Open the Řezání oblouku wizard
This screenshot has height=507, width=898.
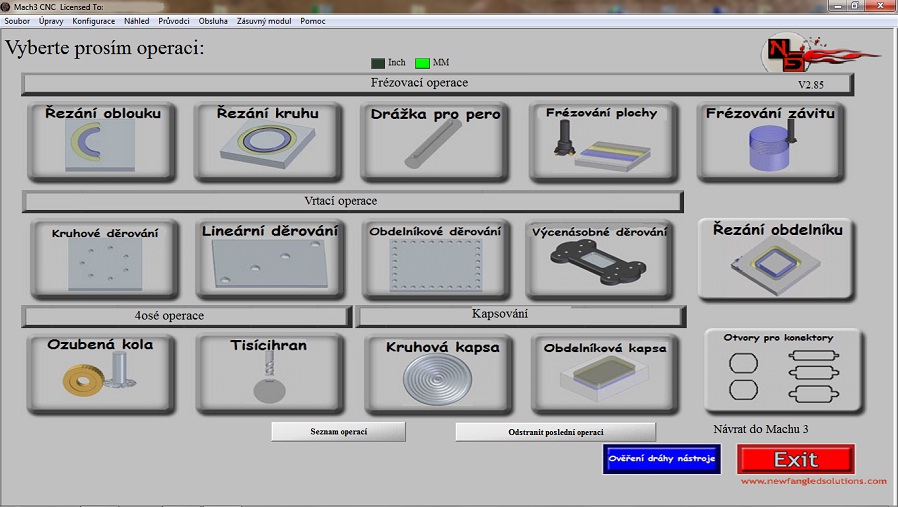point(102,142)
